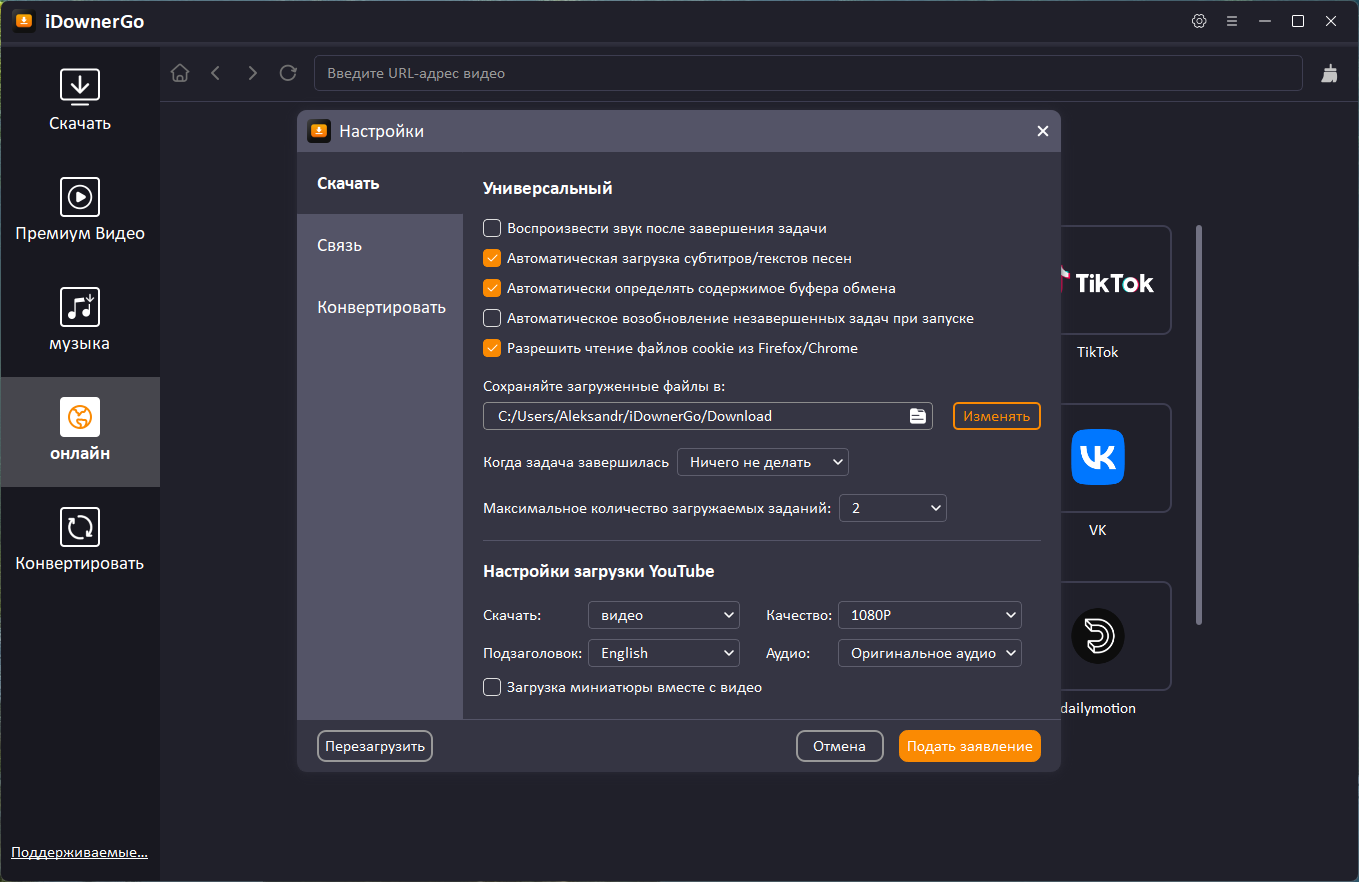This screenshot has width=1359, height=882.
Task: Click the Отмена button
Action: (x=839, y=746)
